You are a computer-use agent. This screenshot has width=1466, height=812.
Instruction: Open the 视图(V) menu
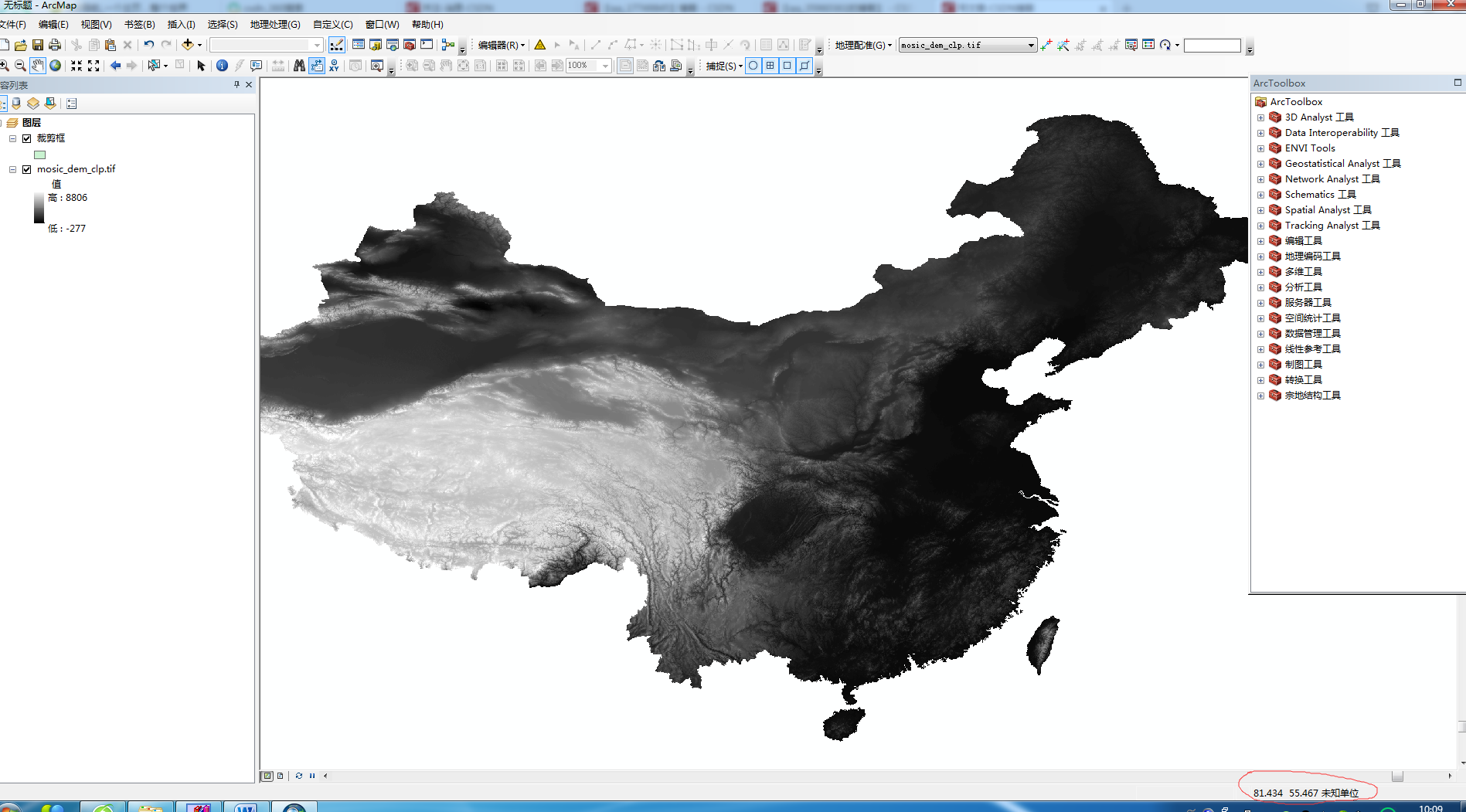click(96, 25)
